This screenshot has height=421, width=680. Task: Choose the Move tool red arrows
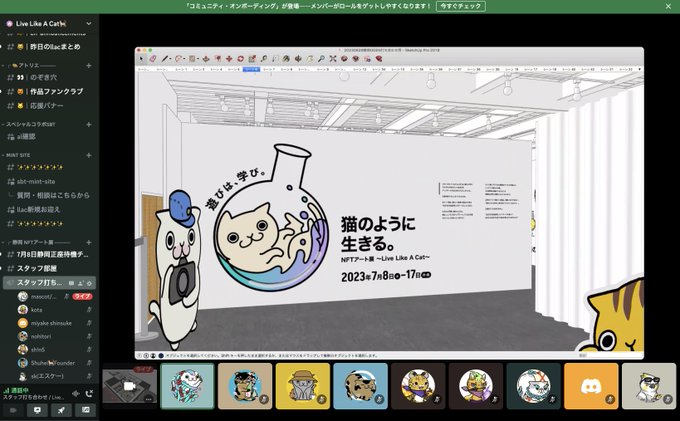[x=229, y=59]
